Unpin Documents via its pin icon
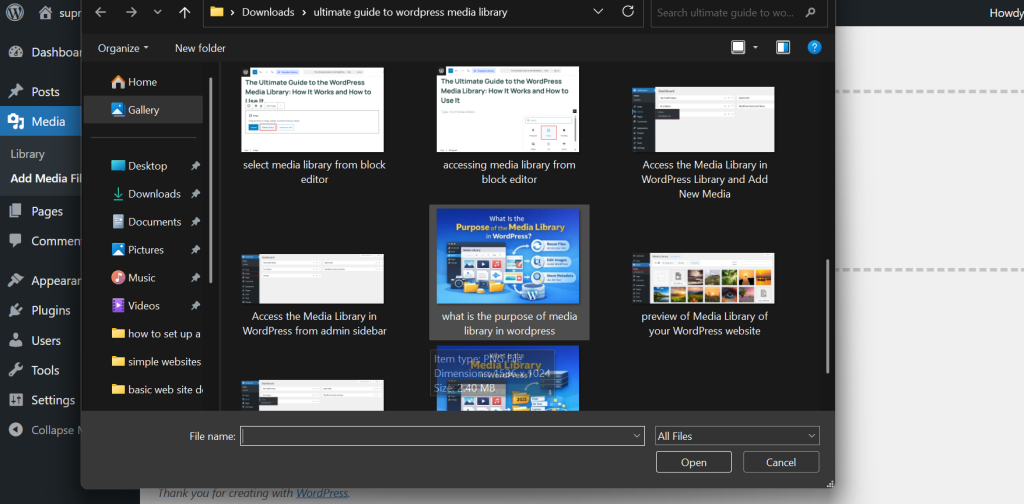The height and width of the screenshot is (504, 1024). (195, 222)
